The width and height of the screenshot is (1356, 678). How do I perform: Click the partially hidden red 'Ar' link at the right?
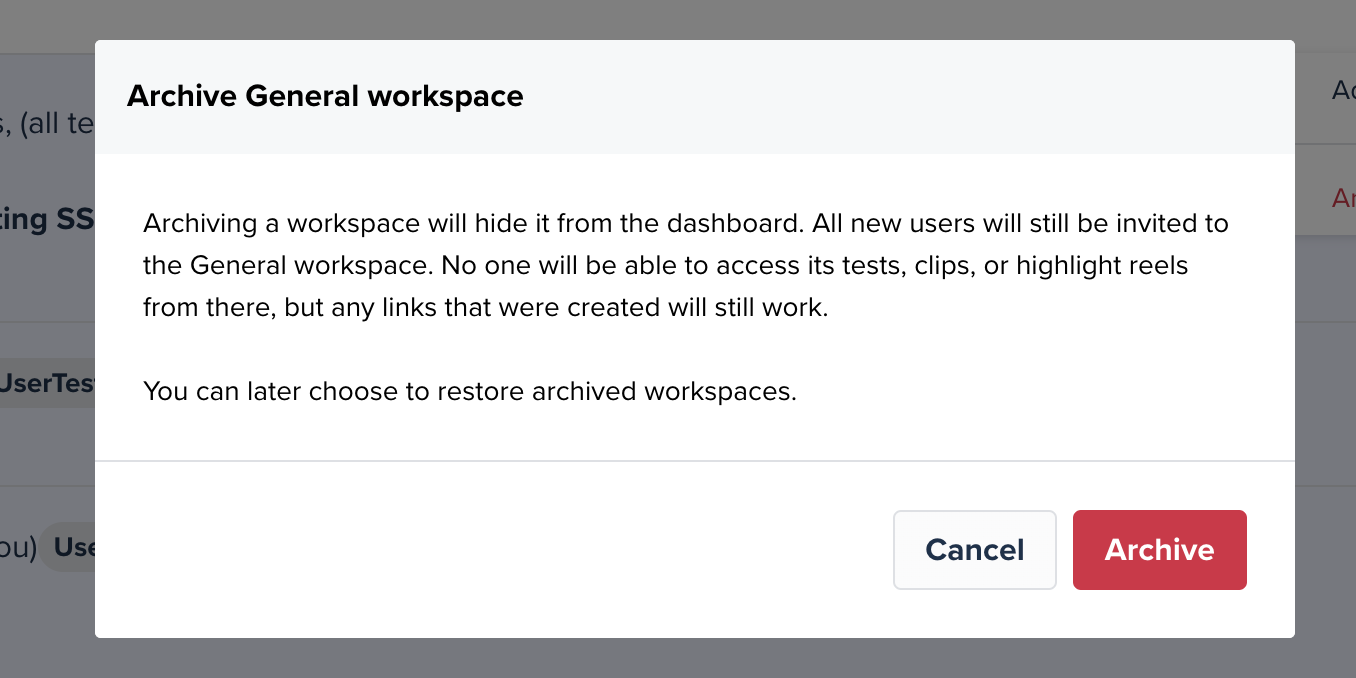(1343, 198)
